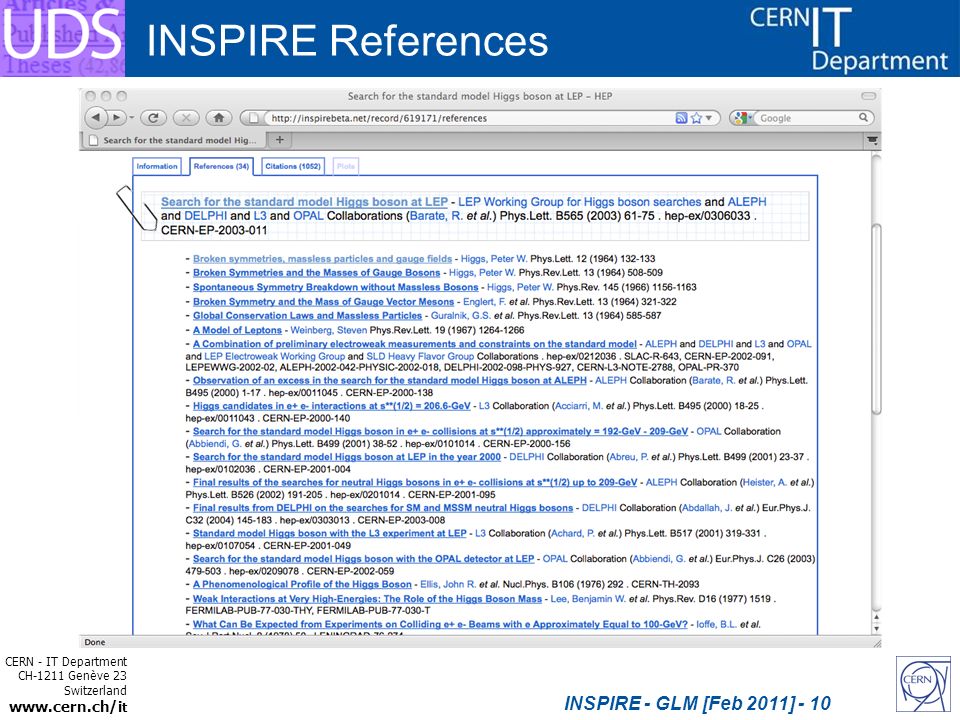Open 'A Model of Leptons' reference
The image size is (960, 720).
pyautogui.click(x=237, y=329)
